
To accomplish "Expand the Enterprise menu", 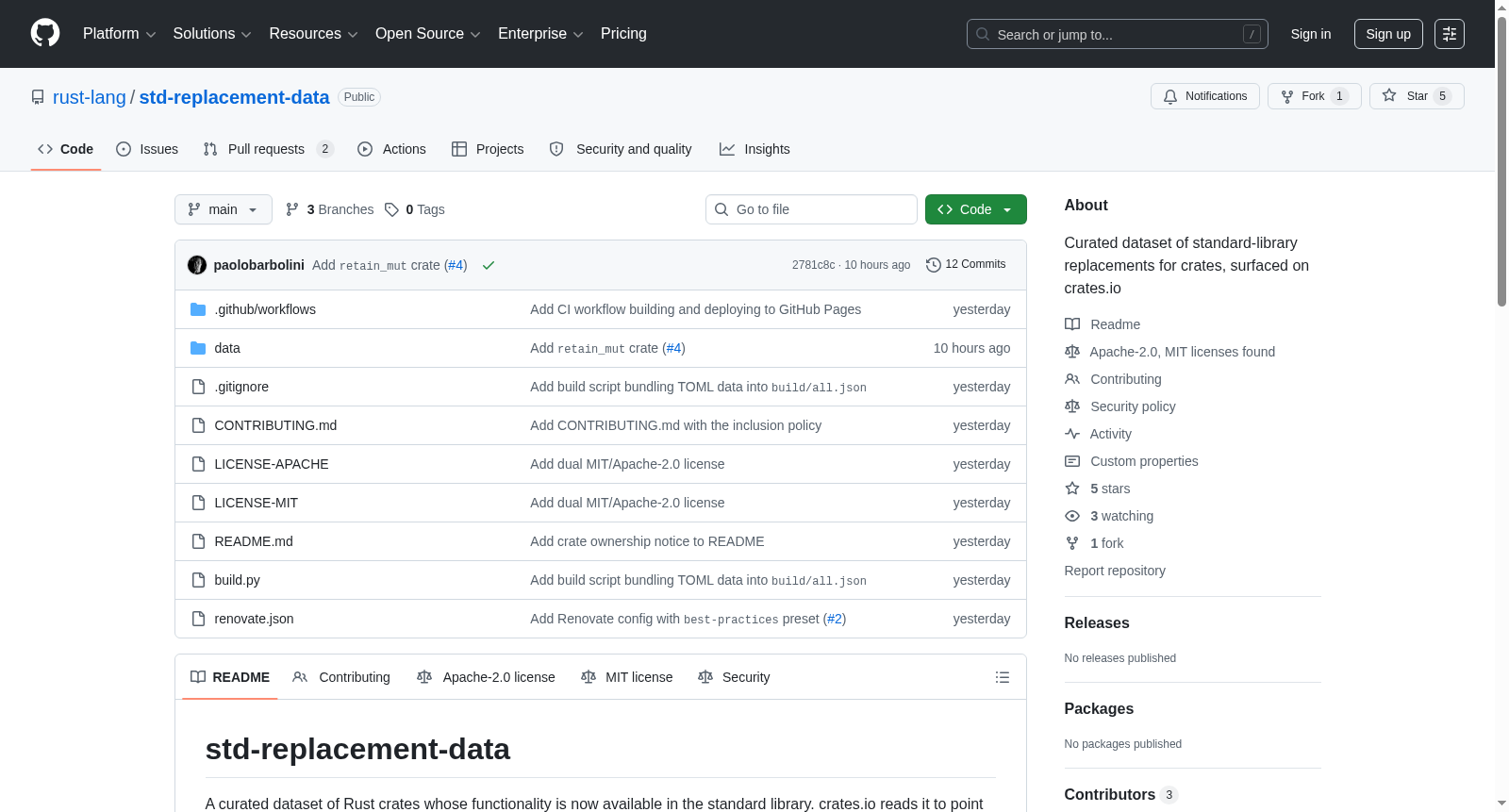I will [540, 34].
